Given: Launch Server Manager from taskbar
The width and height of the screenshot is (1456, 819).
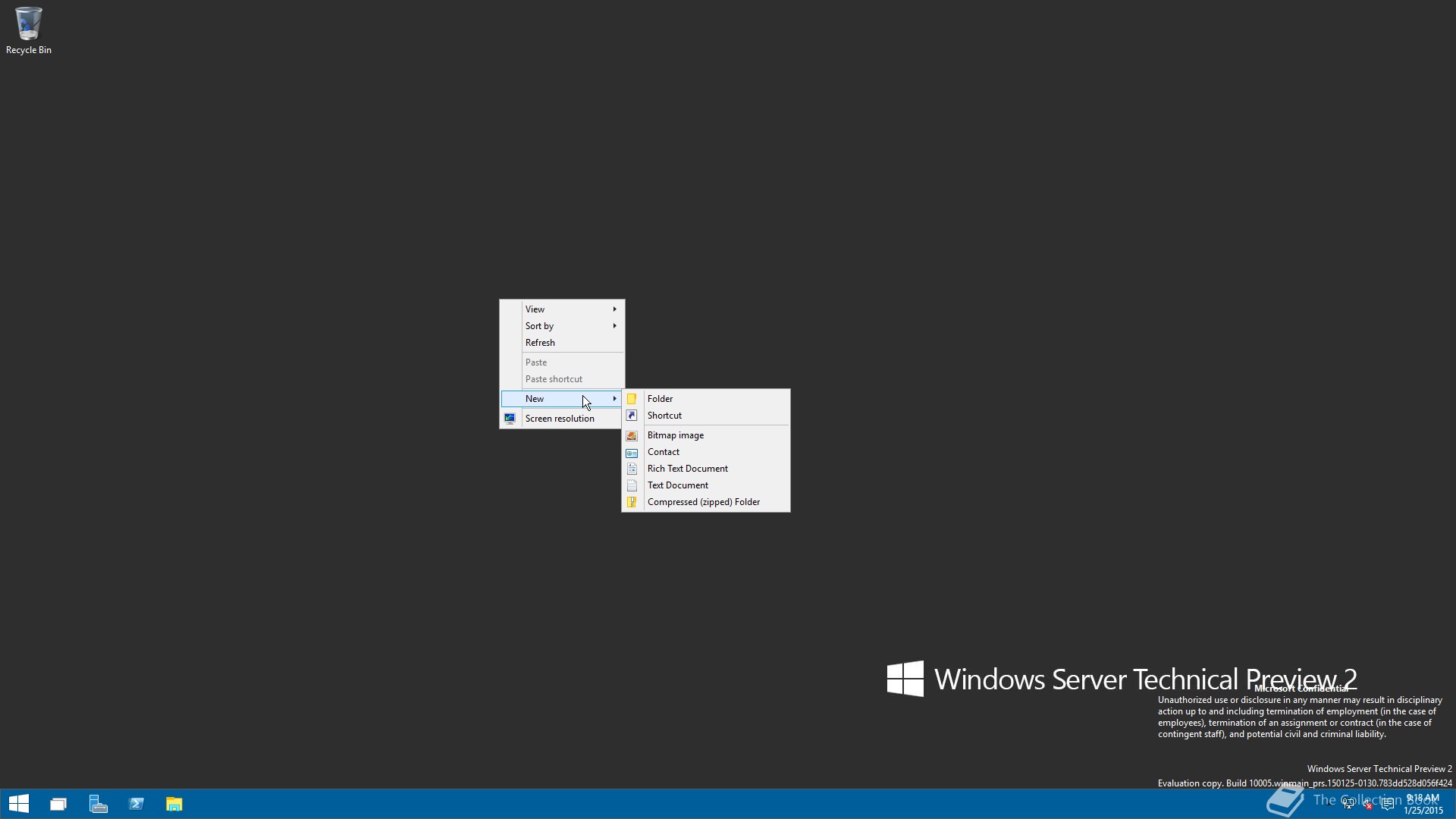Looking at the screenshot, I should (98, 804).
